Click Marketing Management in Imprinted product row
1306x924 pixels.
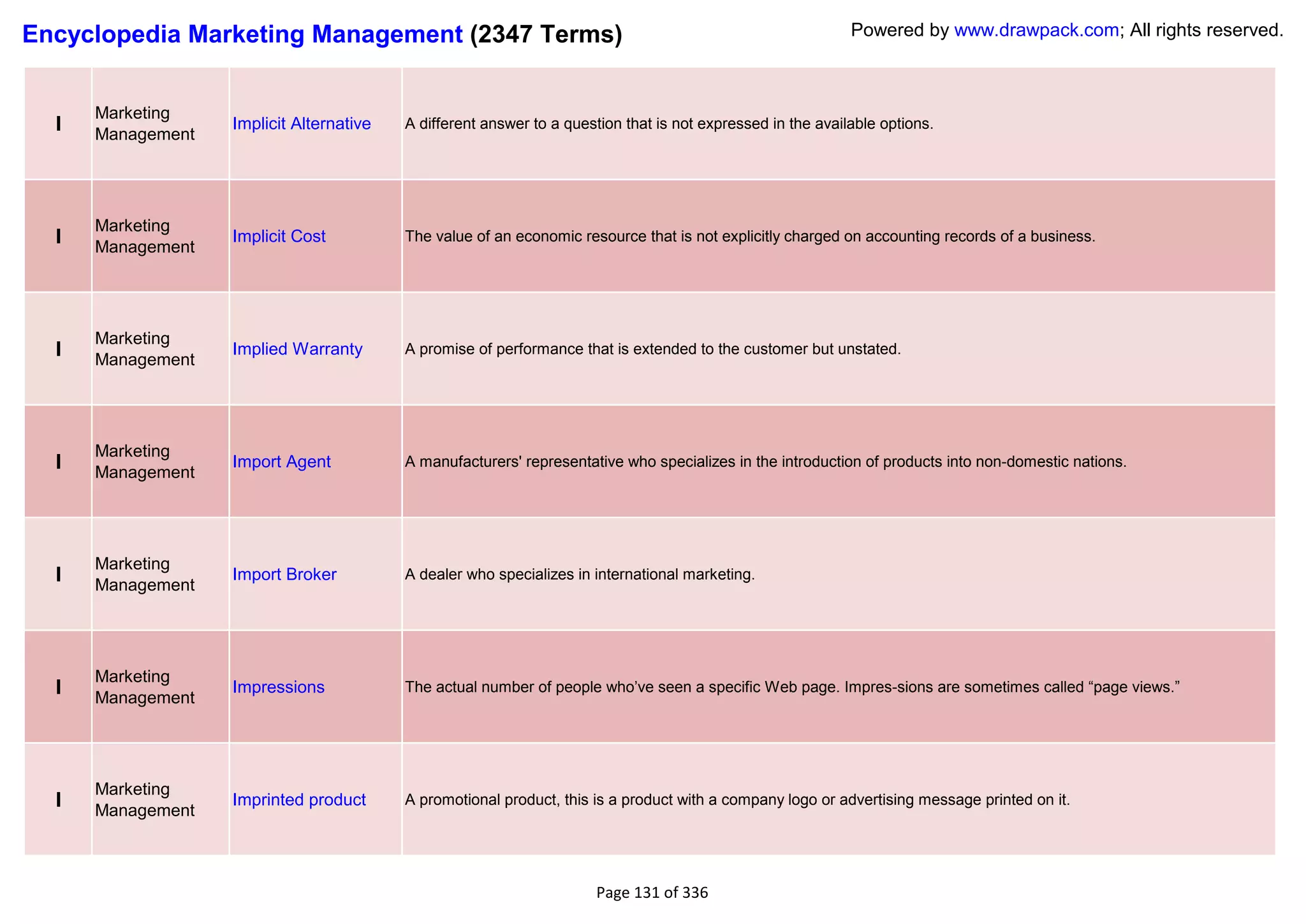(x=145, y=800)
